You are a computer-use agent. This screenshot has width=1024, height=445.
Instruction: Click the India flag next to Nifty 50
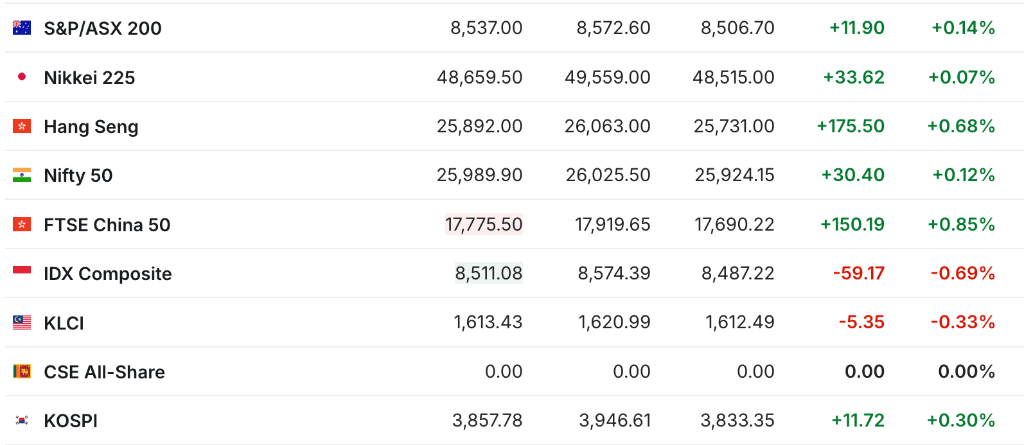click(22, 175)
